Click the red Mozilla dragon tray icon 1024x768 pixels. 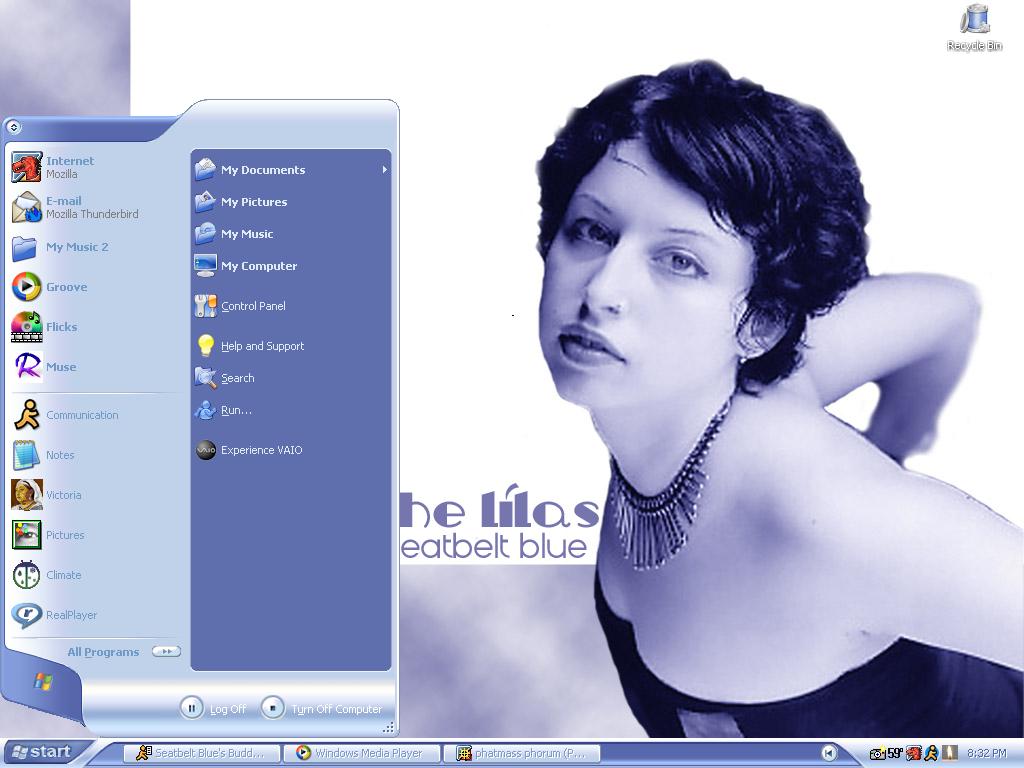pyautogui.click(x=914, y=753)
